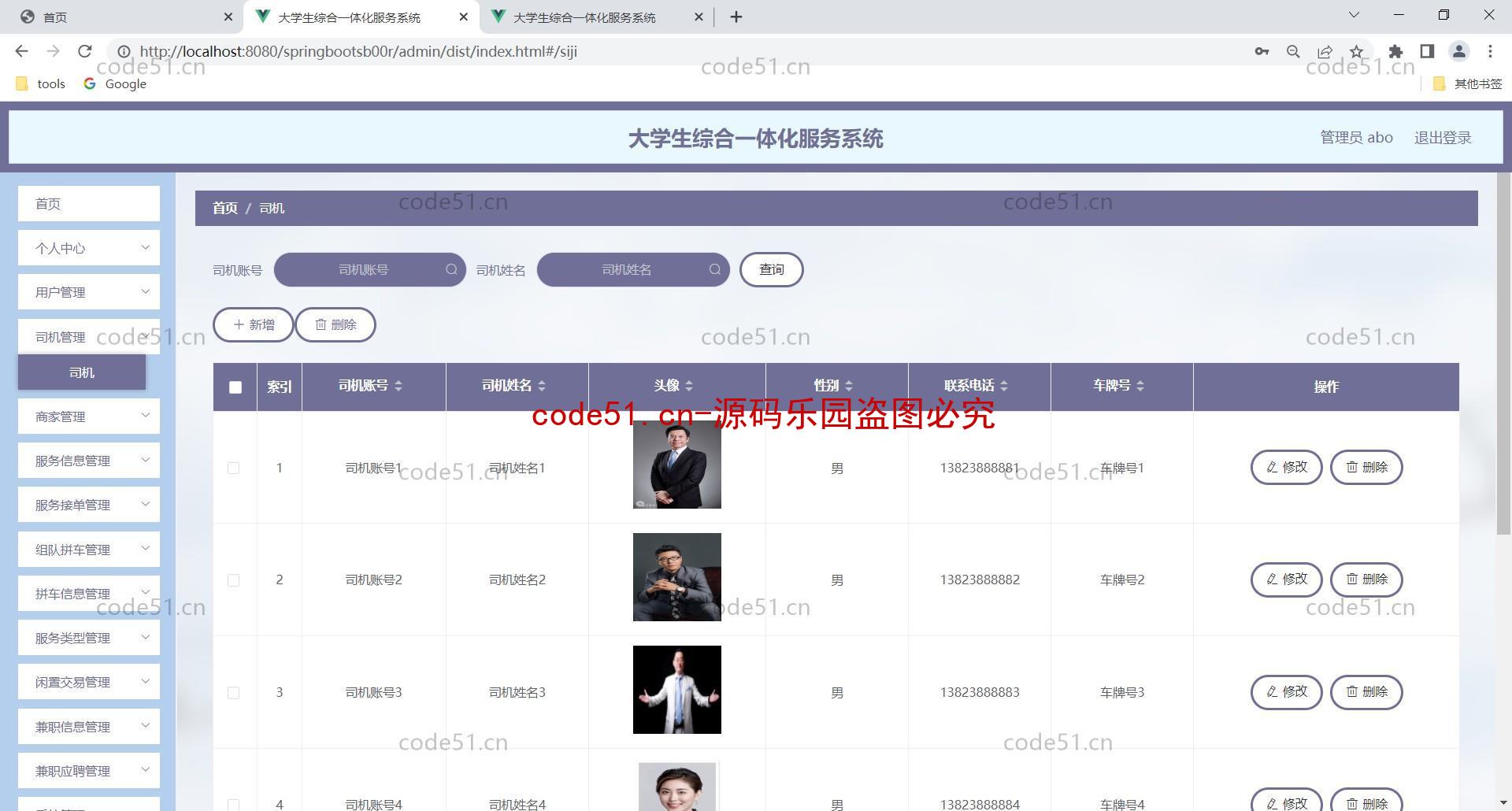Click the 首页 breadcrumb link
The width and height of the screenshot is (1512, 811).
point(225,208)
